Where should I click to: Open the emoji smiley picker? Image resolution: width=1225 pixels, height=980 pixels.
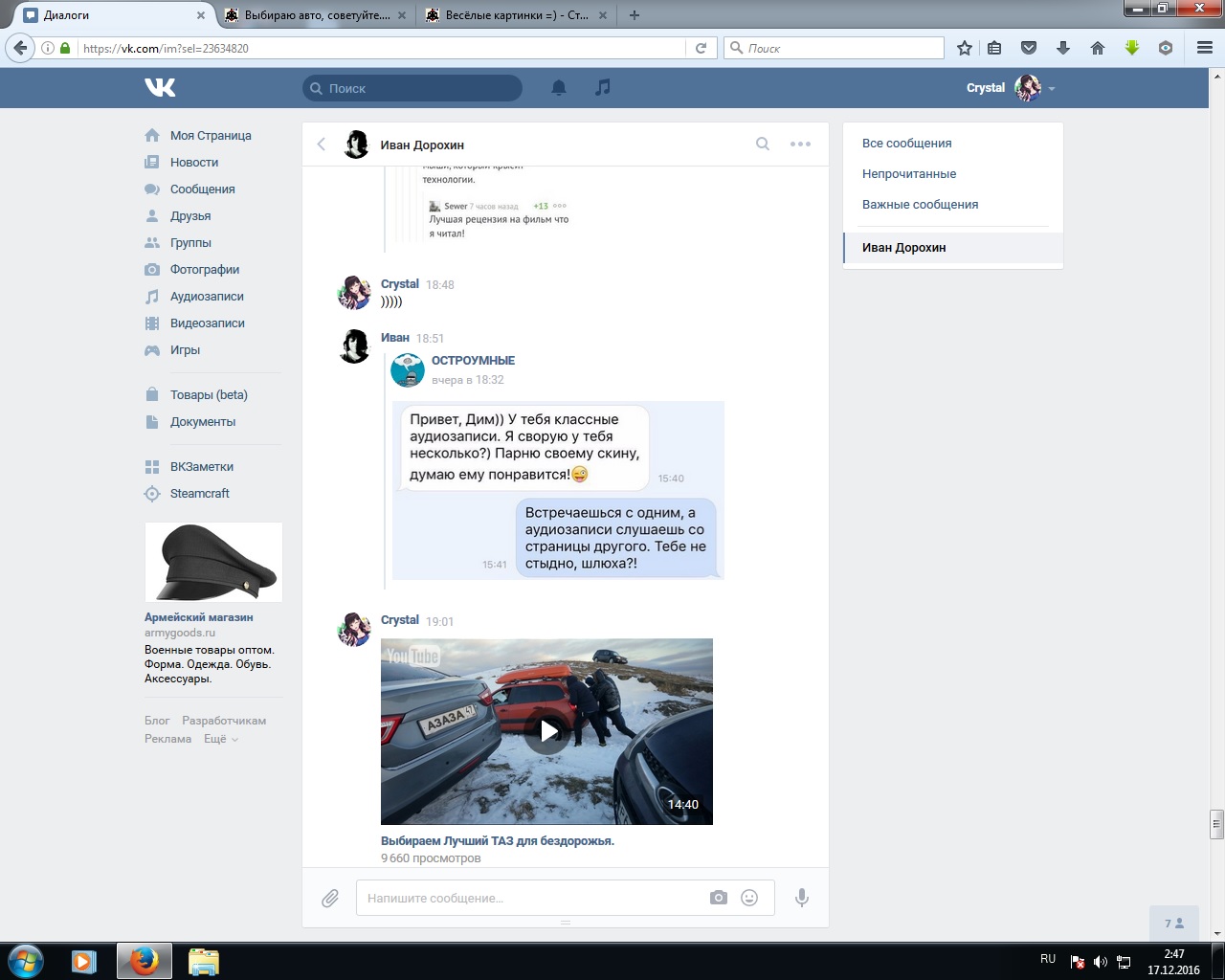point(749,898)
